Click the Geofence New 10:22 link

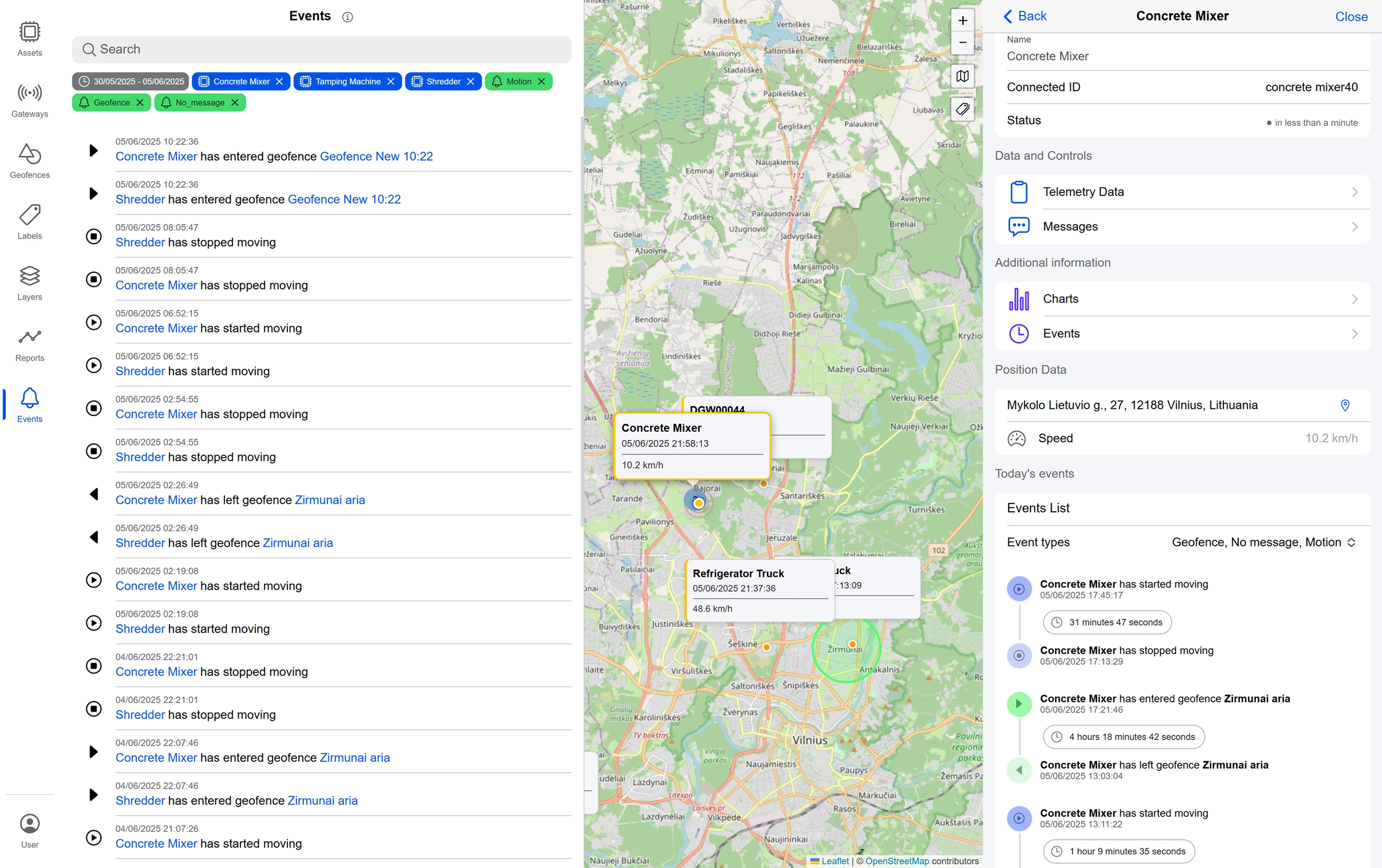point(376,157)
